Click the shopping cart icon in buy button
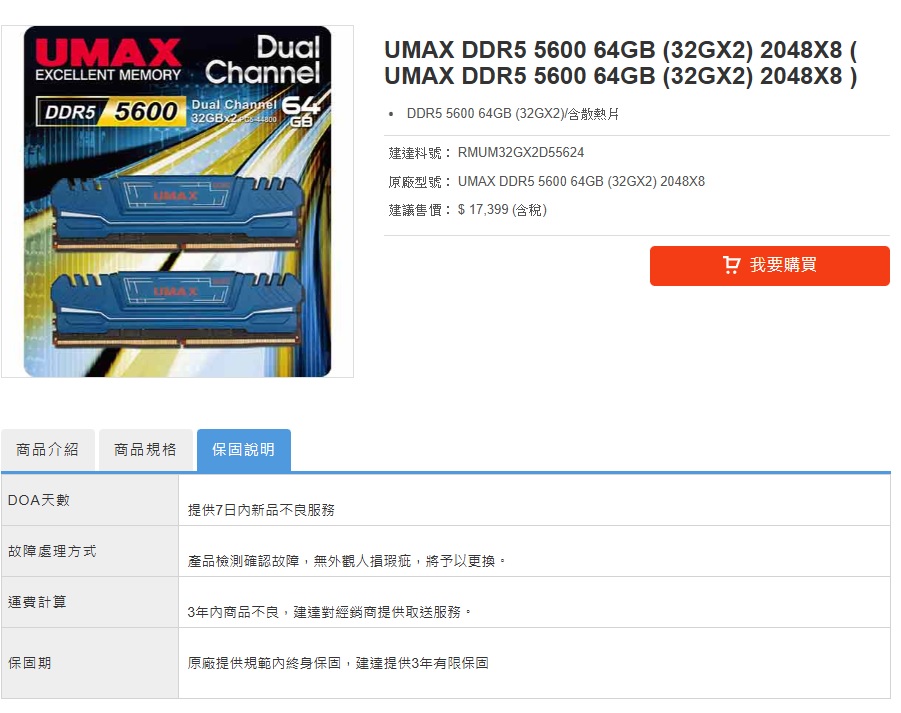This screenshot has width=901, height=713. [731, 265]
